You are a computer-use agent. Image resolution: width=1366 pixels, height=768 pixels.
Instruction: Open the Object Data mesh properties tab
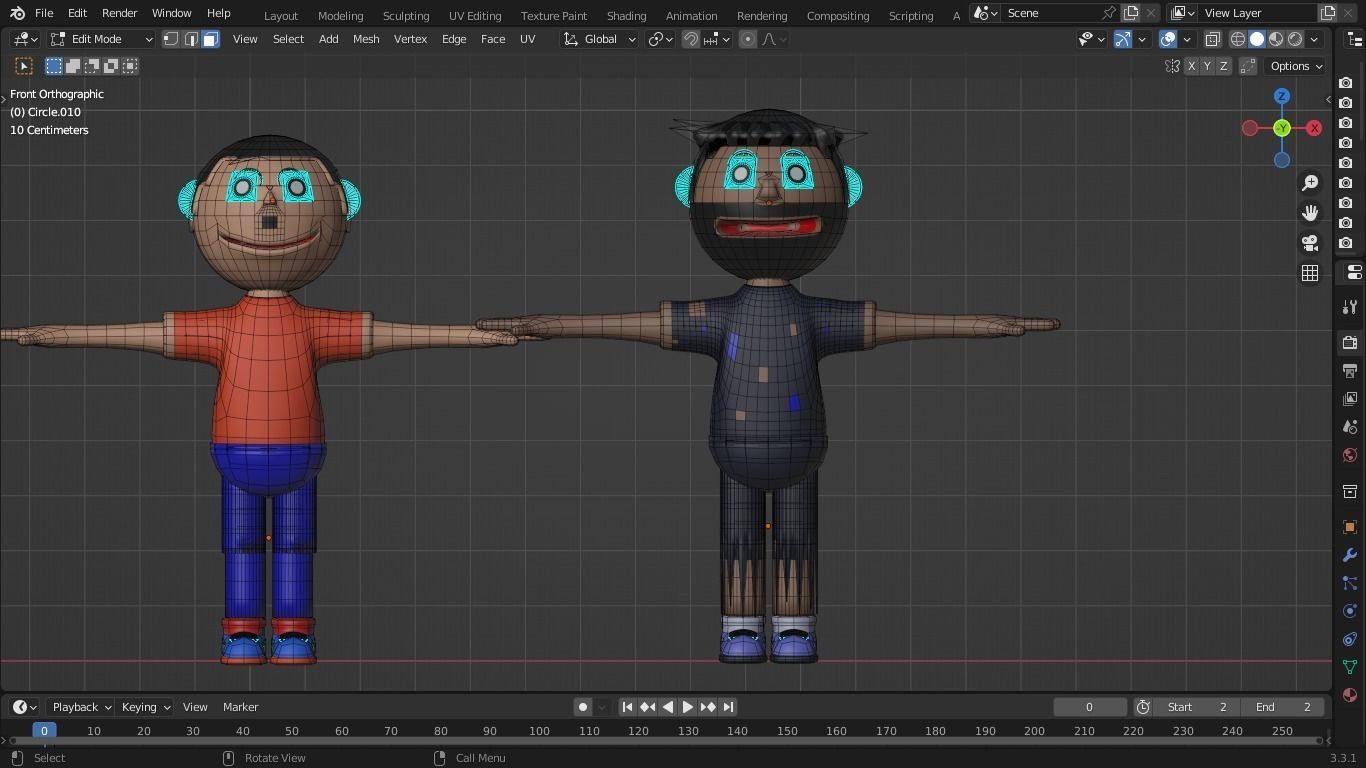[x=1350, y=667]
